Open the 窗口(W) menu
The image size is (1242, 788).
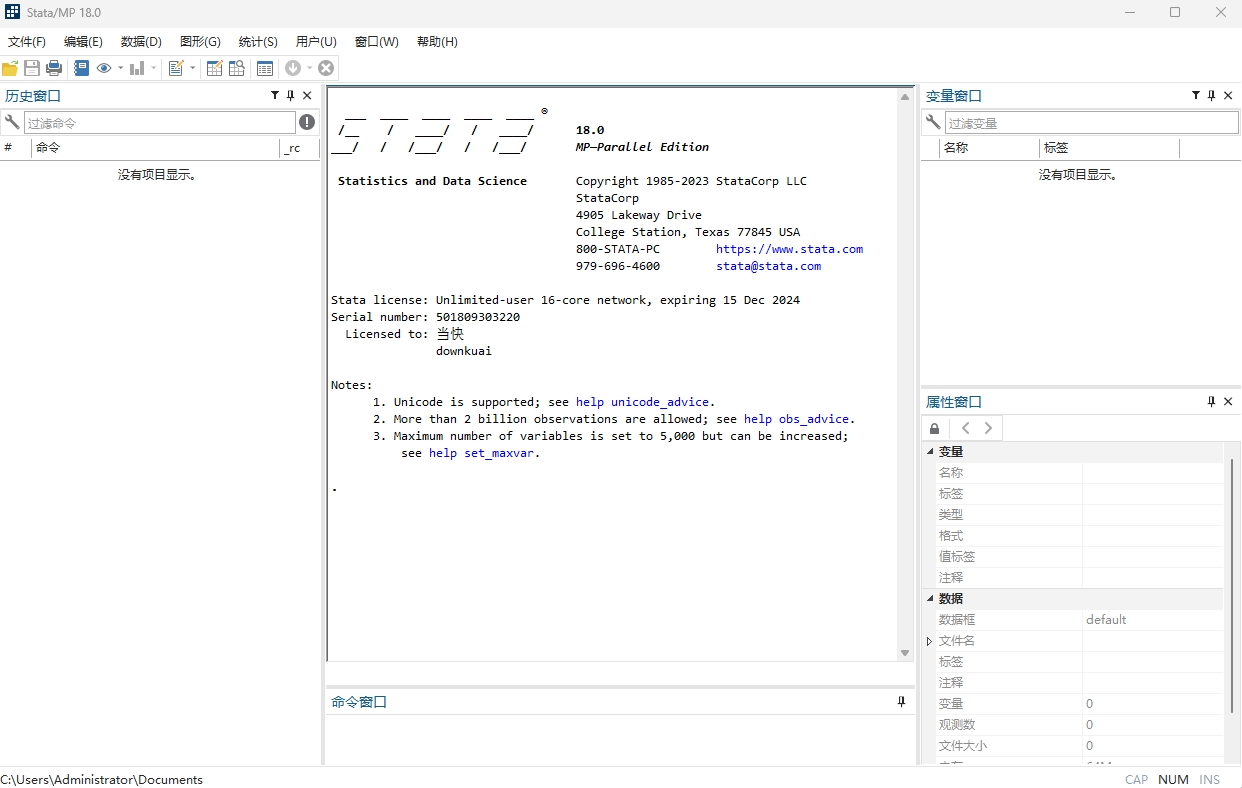(x=376, y=42)
